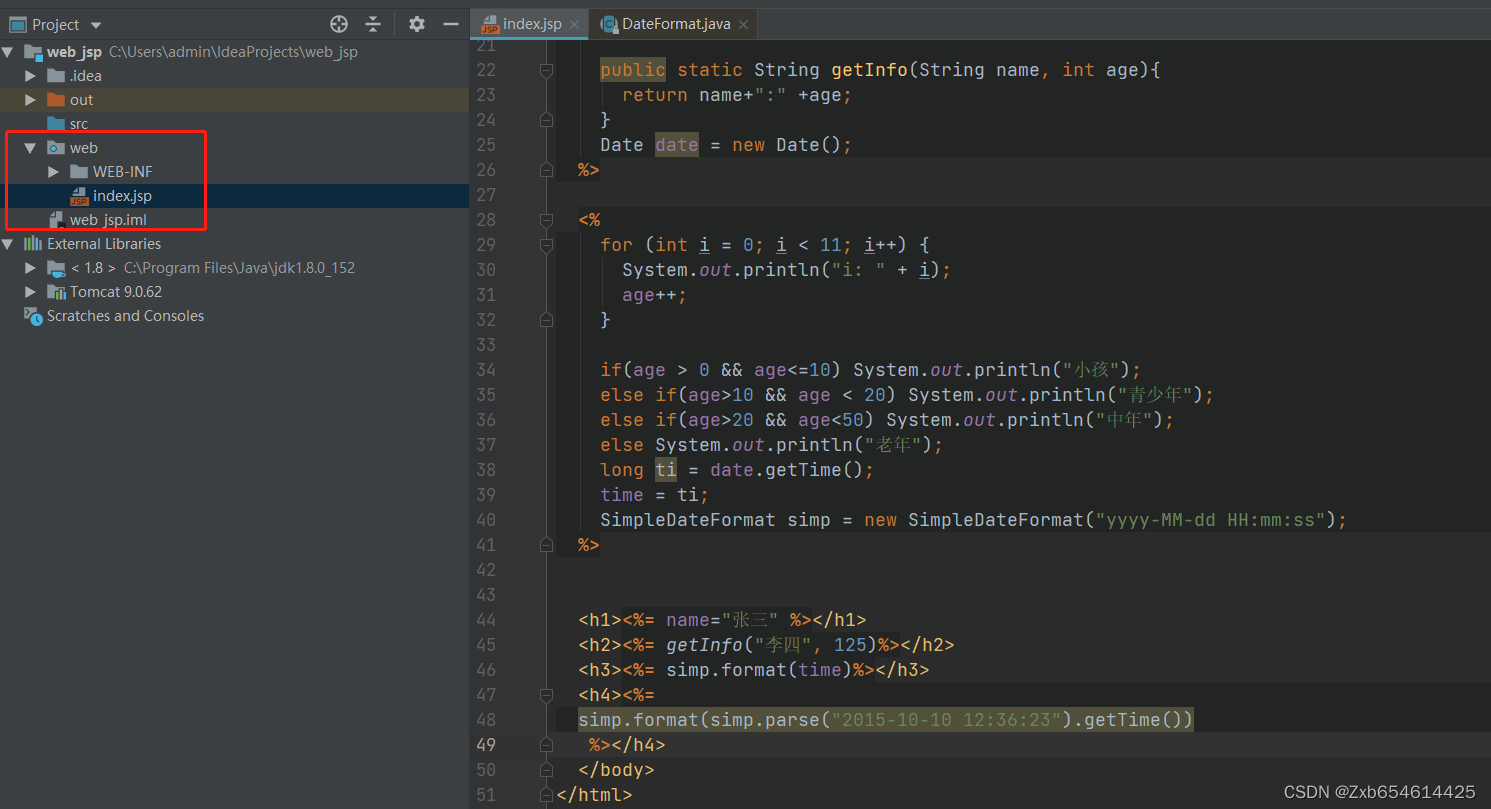Screen dimensions: 1491x809
Task: Fold the scriptlet block at line 28
Action: (546, 220)
